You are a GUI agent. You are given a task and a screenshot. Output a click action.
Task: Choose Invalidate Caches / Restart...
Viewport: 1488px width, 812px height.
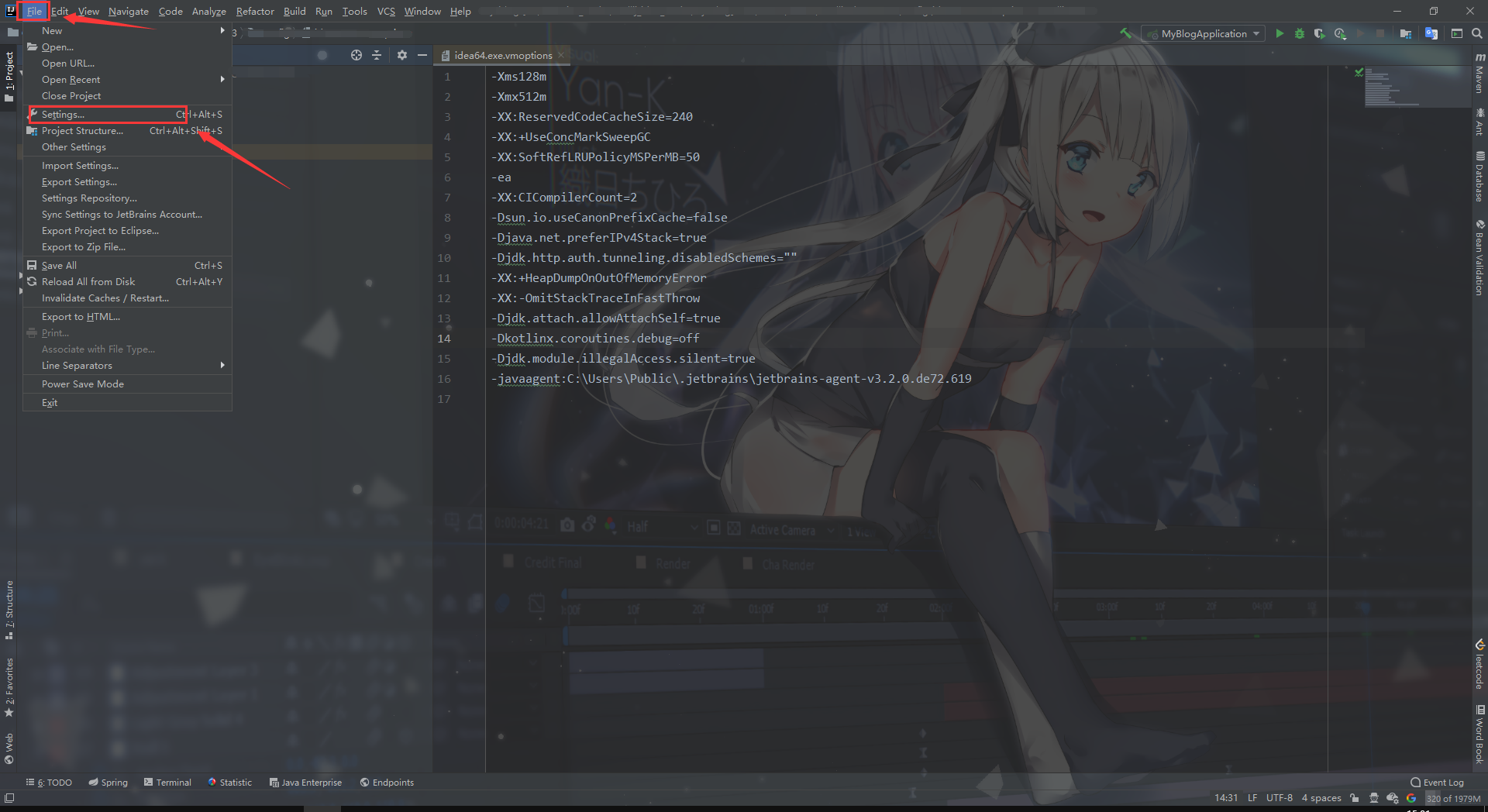click(128, 298)
